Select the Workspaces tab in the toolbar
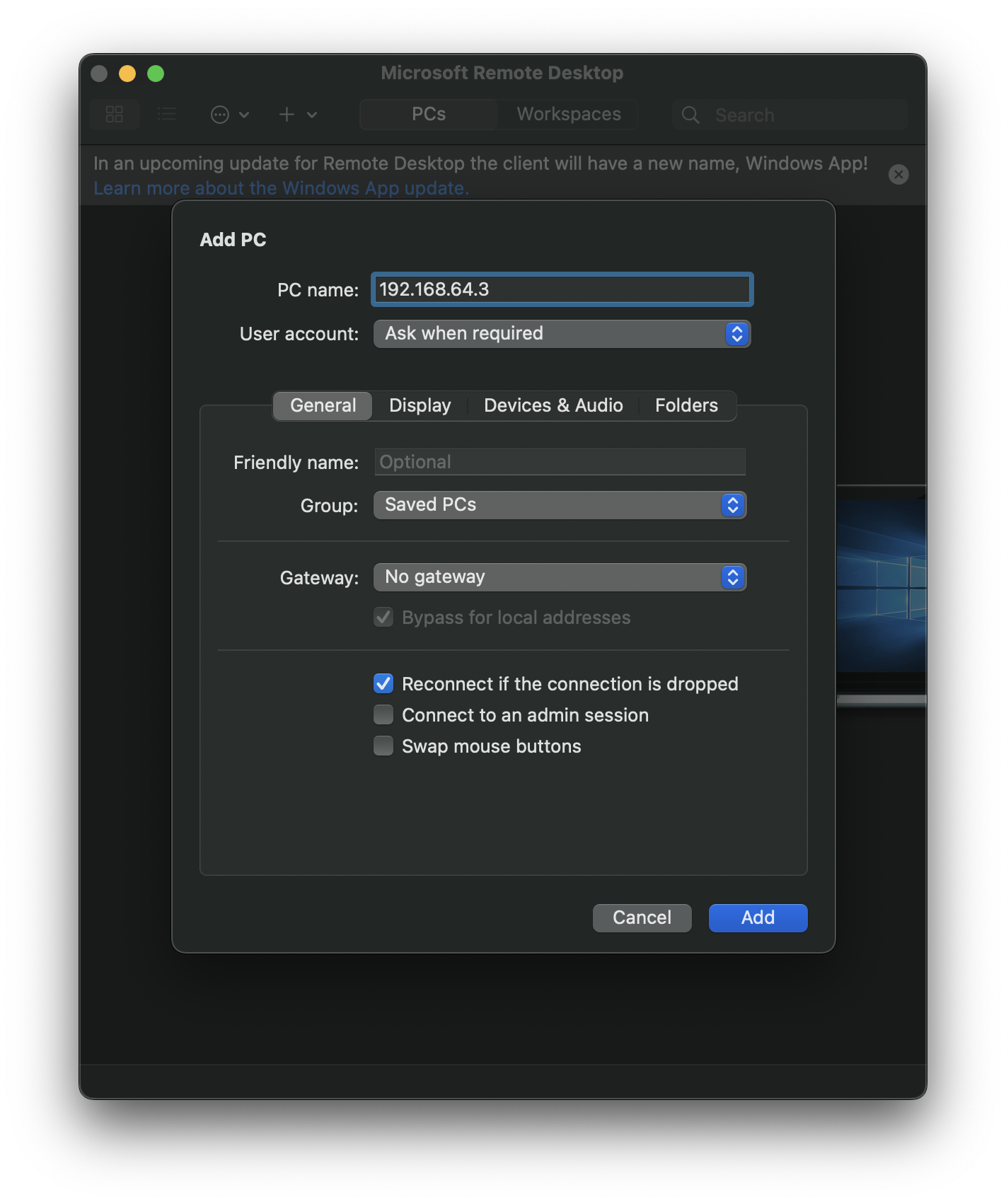1006x1204 pixels. pyautogui.click(x=569, y=115)
